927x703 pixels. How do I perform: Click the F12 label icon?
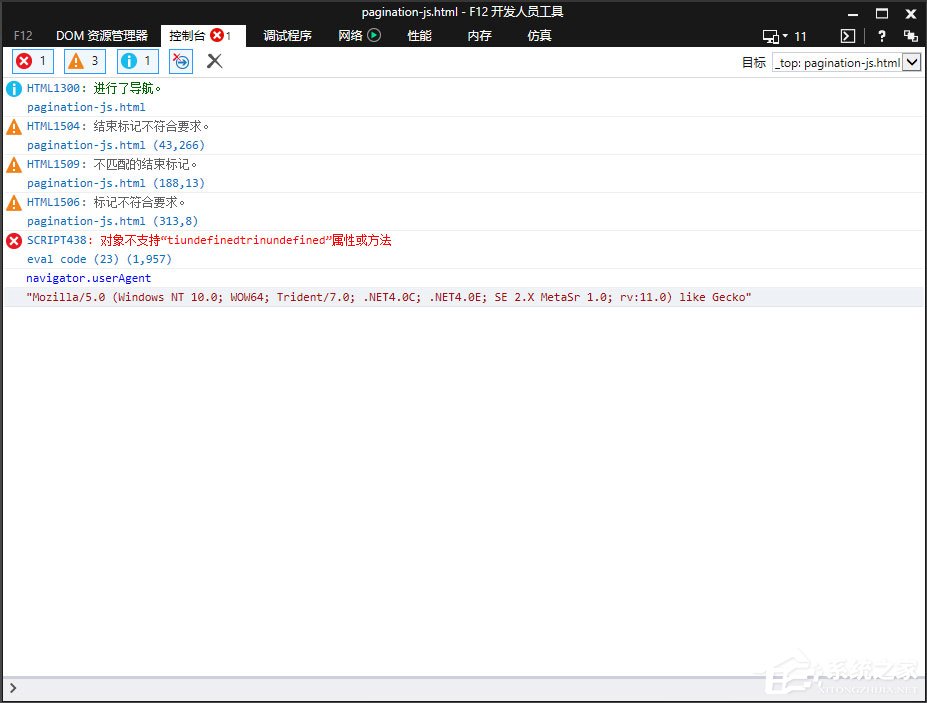22,35
